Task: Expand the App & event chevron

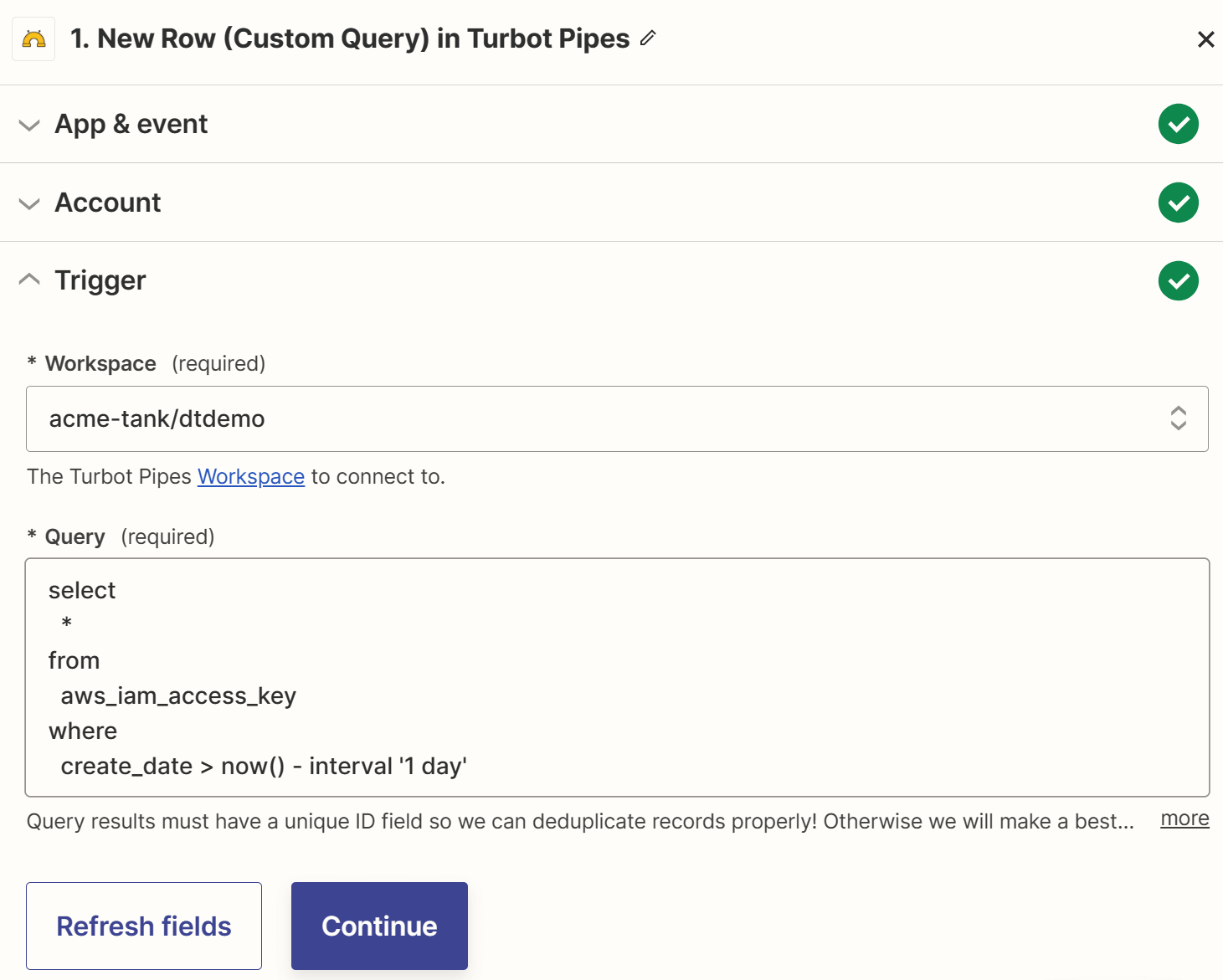Action: [29, 126]
